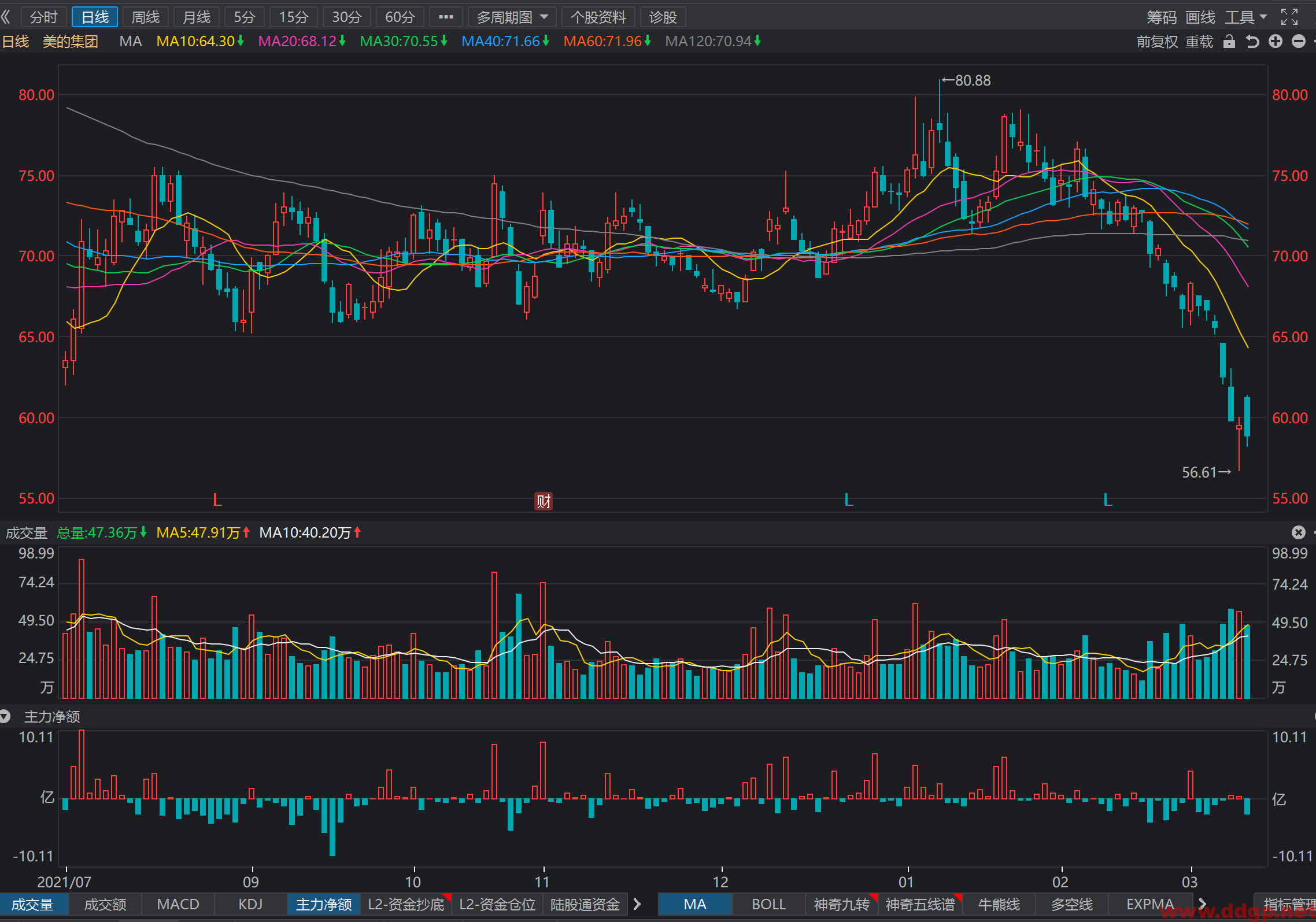Change the 前复权 adjustment setting
The height and width of the screenshot is (922, 1316).
point(1157,42)
